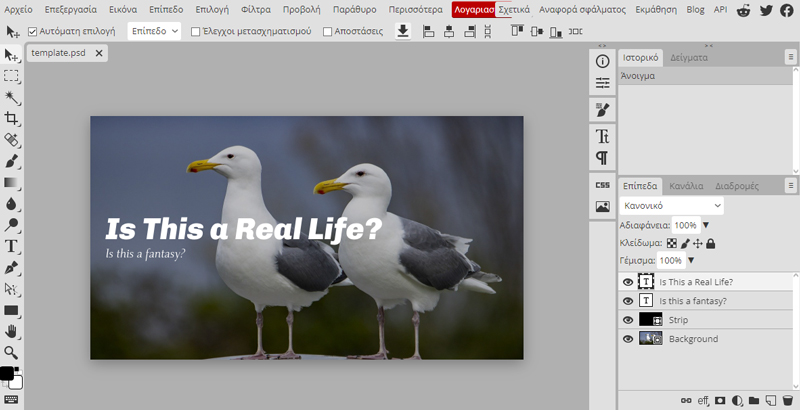Image resolution: width=800 pixels, height=410 pixels.
Task: Open the Φίλτρα menu
Action: 256,9
